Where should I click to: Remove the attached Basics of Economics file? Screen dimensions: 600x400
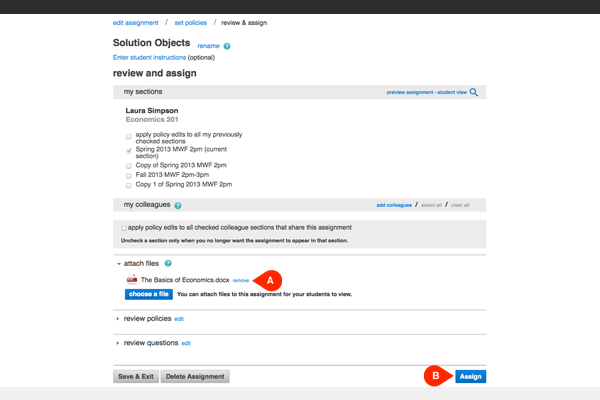click(x=241, y=280)
